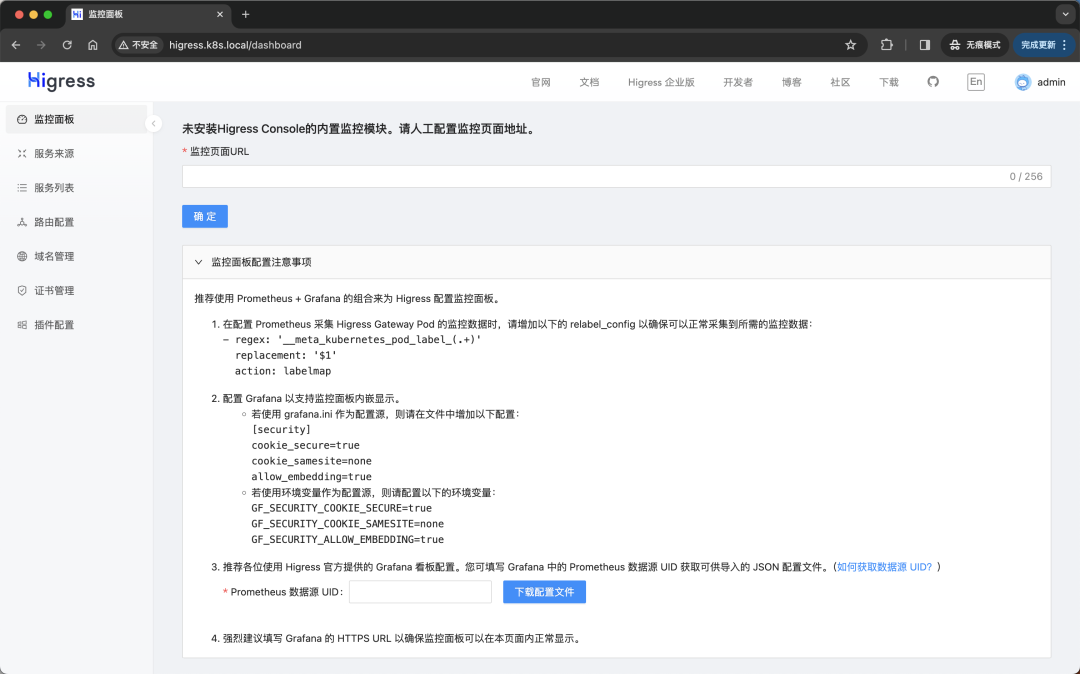Click the browser address bar URL
The height and width of the screenshot is (674, 1080).
coord(236,45)
